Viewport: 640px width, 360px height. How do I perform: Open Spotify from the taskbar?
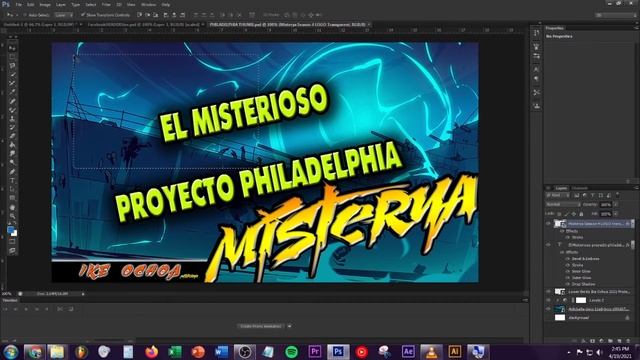click(x=291, y=351)
